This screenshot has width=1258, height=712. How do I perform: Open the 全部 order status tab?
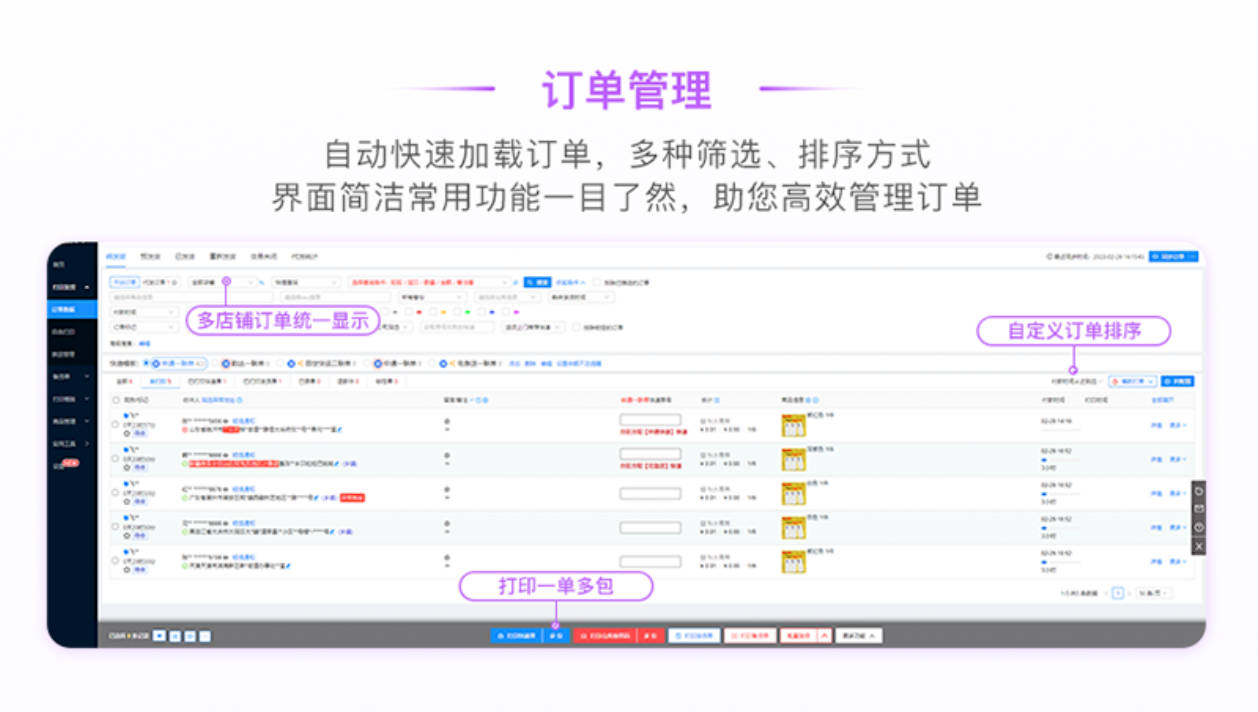tap(124, 381)
